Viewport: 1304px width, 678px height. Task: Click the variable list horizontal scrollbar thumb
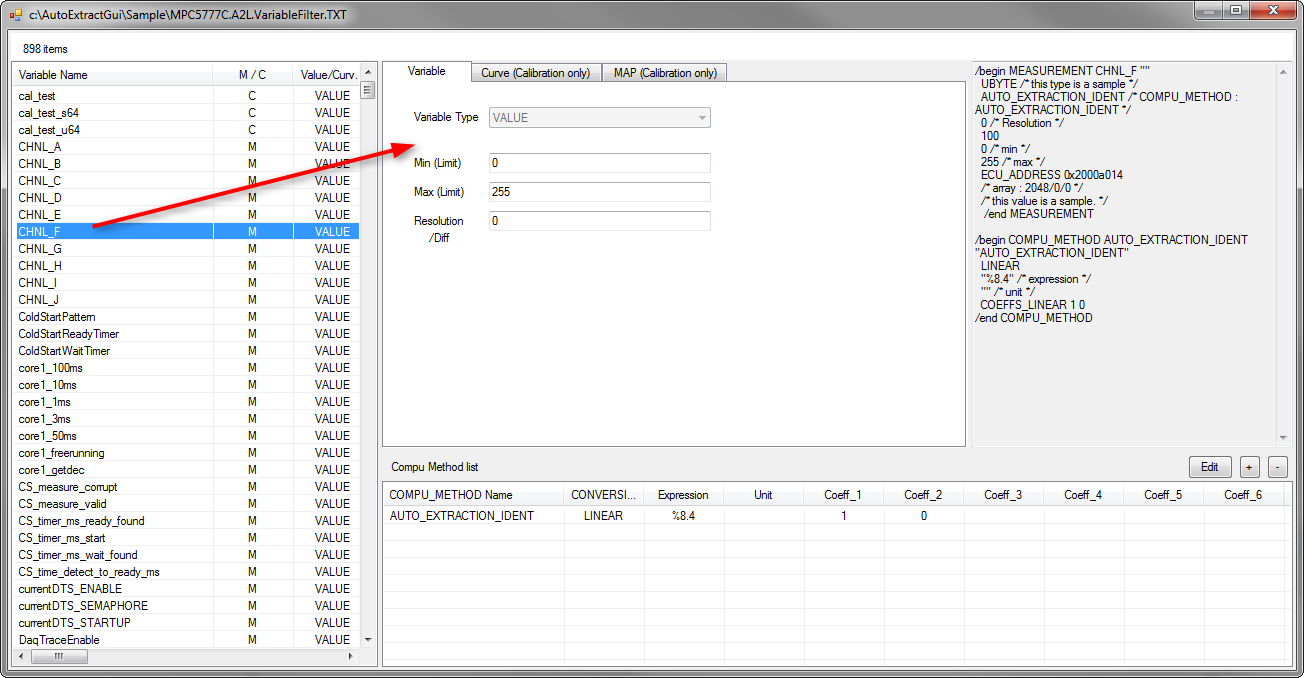click(x=59, y=656)
